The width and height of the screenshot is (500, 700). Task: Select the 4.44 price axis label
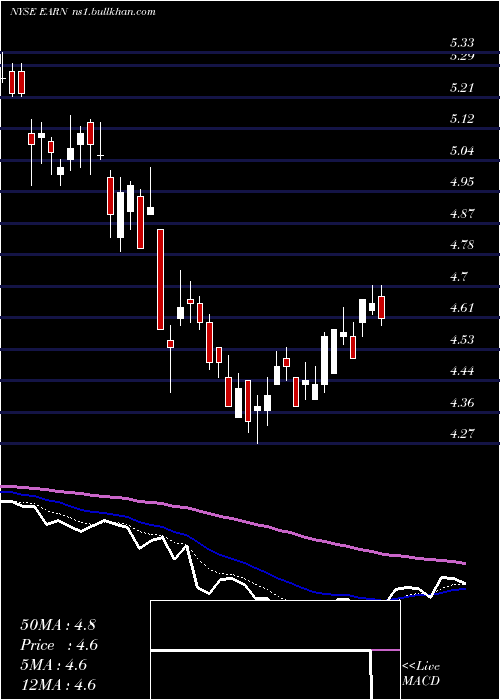[x=462, y=371]
